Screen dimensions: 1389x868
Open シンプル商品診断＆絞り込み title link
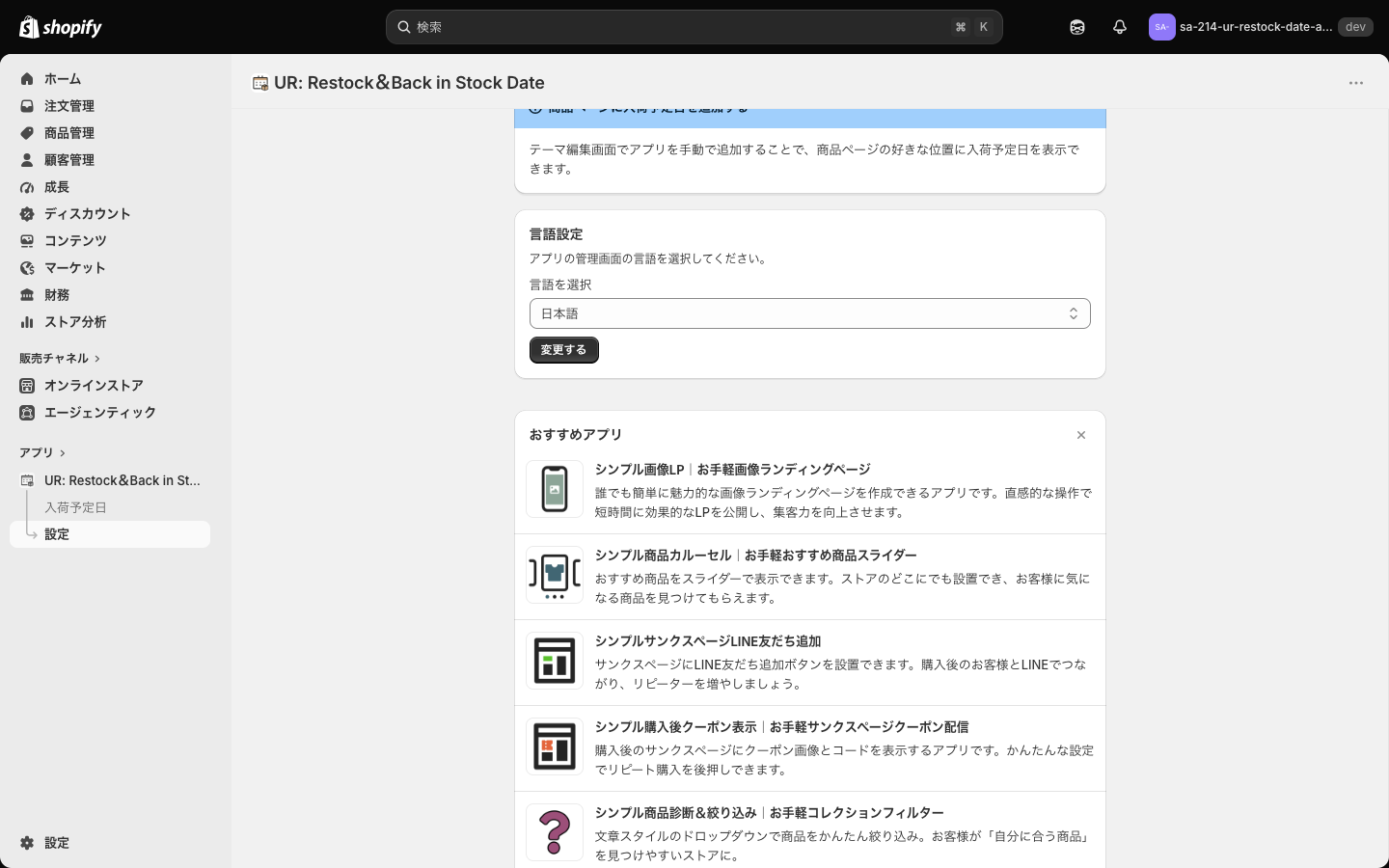click(x=770, y=813)
